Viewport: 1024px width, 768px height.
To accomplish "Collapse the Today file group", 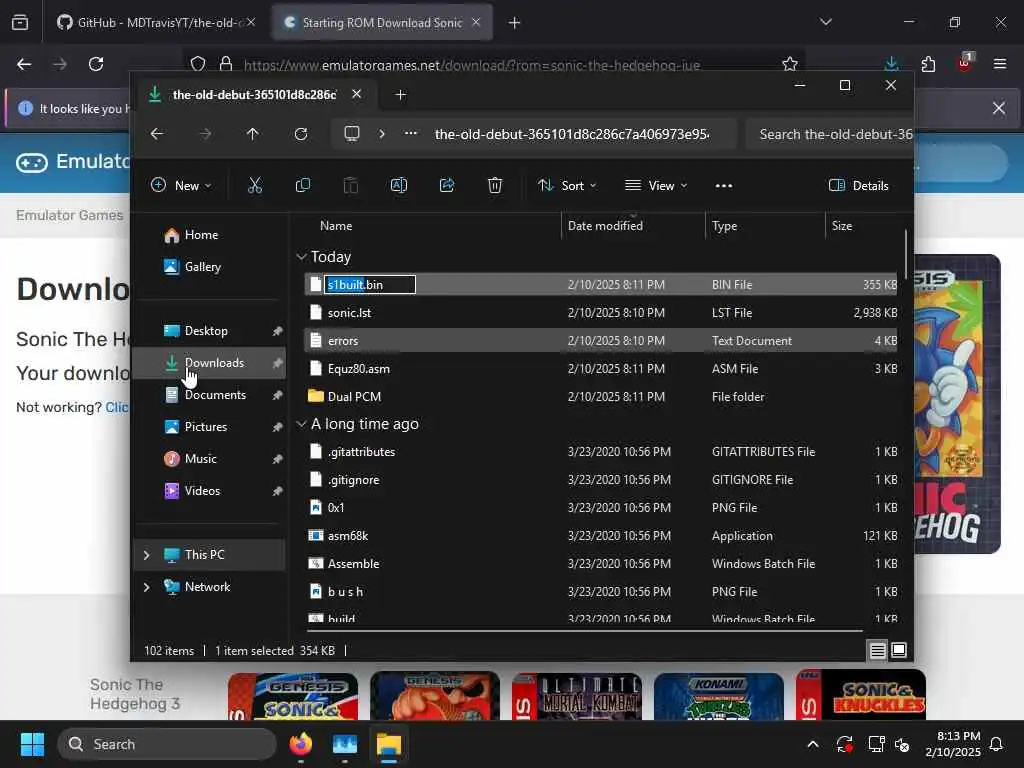I will (x=301, y=257).
